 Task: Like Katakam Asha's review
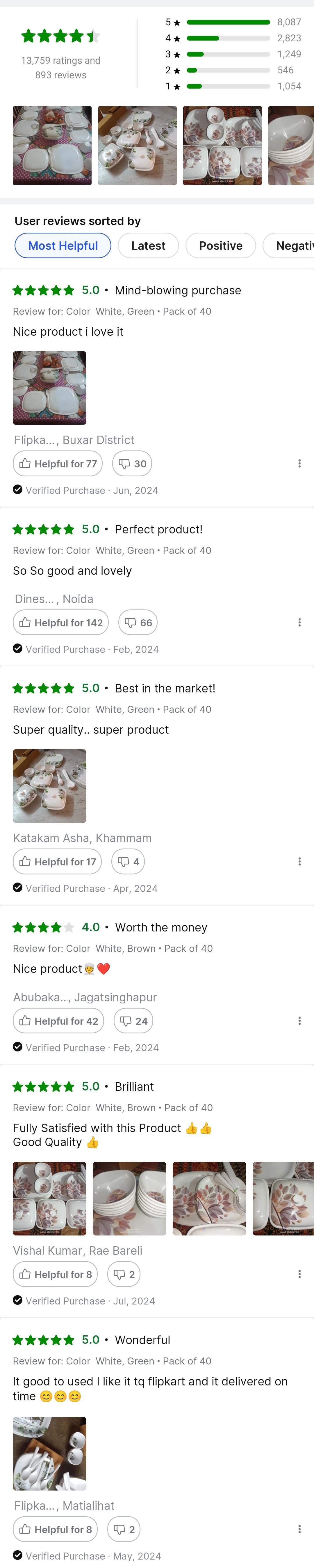(x=57, y=862)
